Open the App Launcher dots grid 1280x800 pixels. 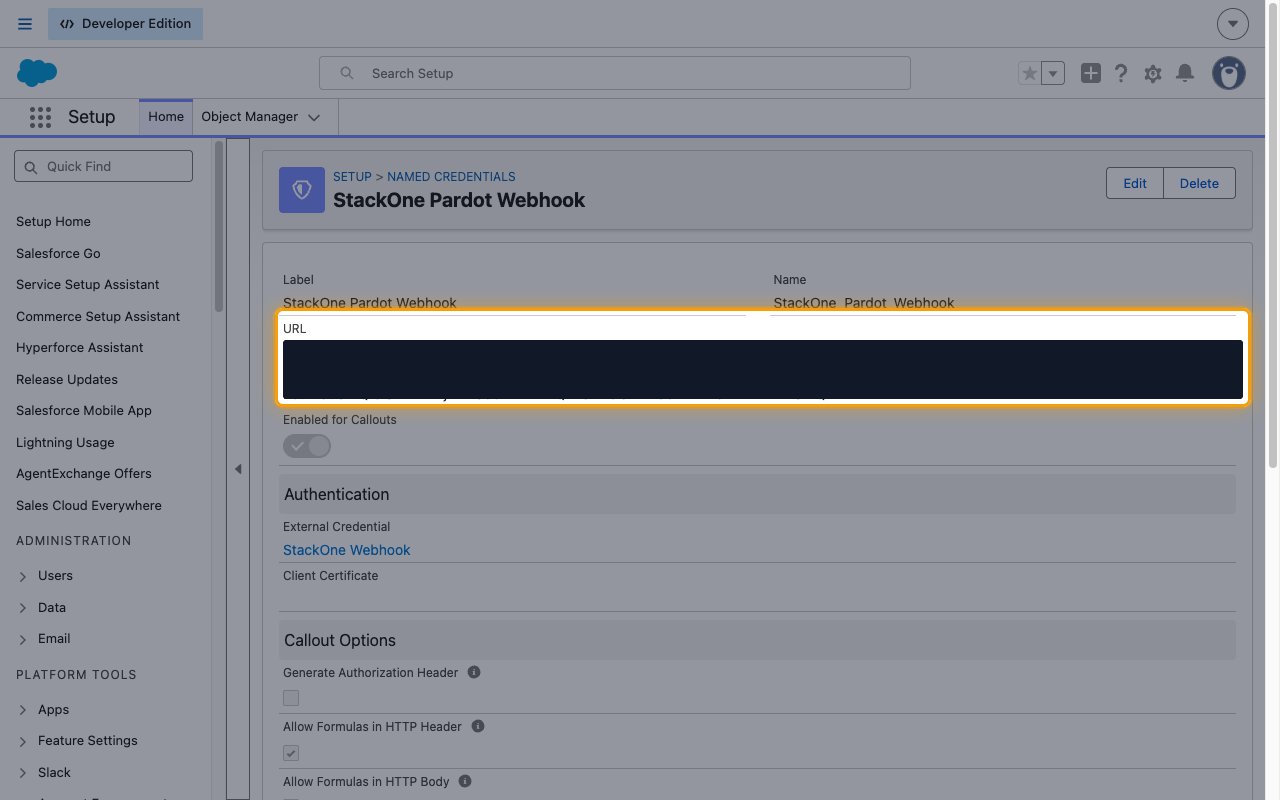(x=40, y=117)
